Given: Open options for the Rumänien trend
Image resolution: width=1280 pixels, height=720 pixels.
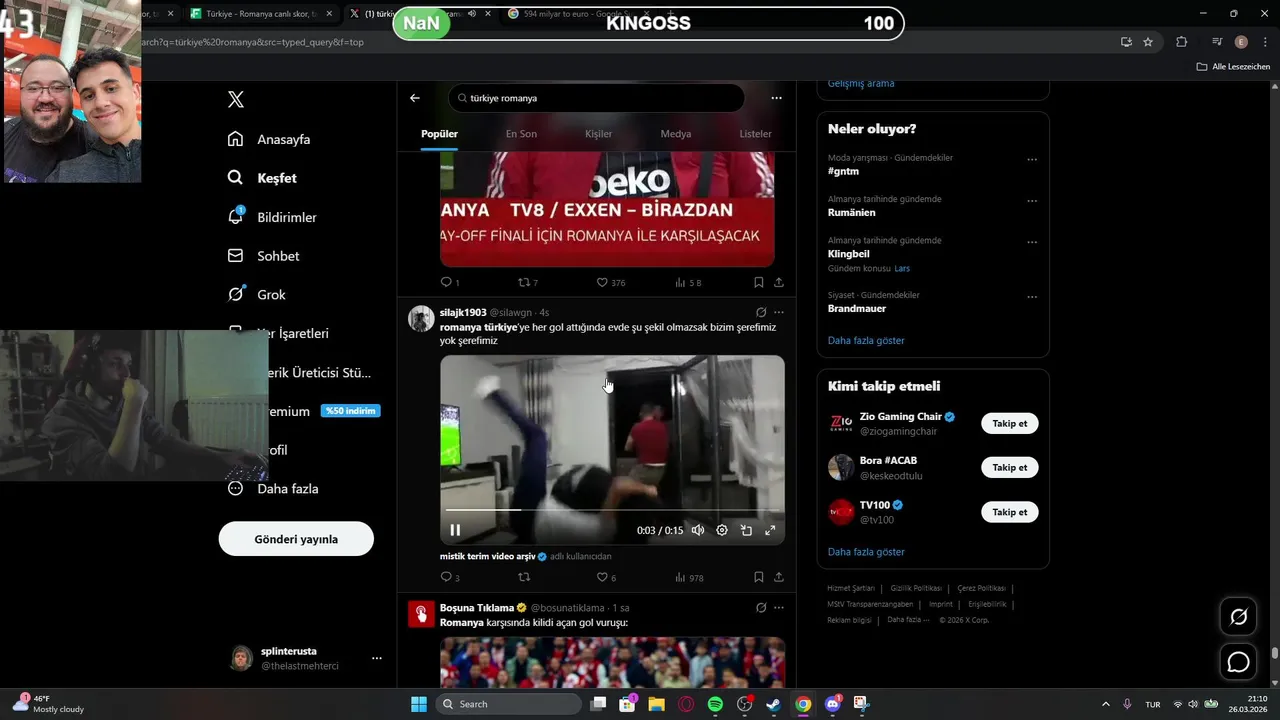Looking at the screenshot, I should pyautogui.click(x=1032, y=201).
